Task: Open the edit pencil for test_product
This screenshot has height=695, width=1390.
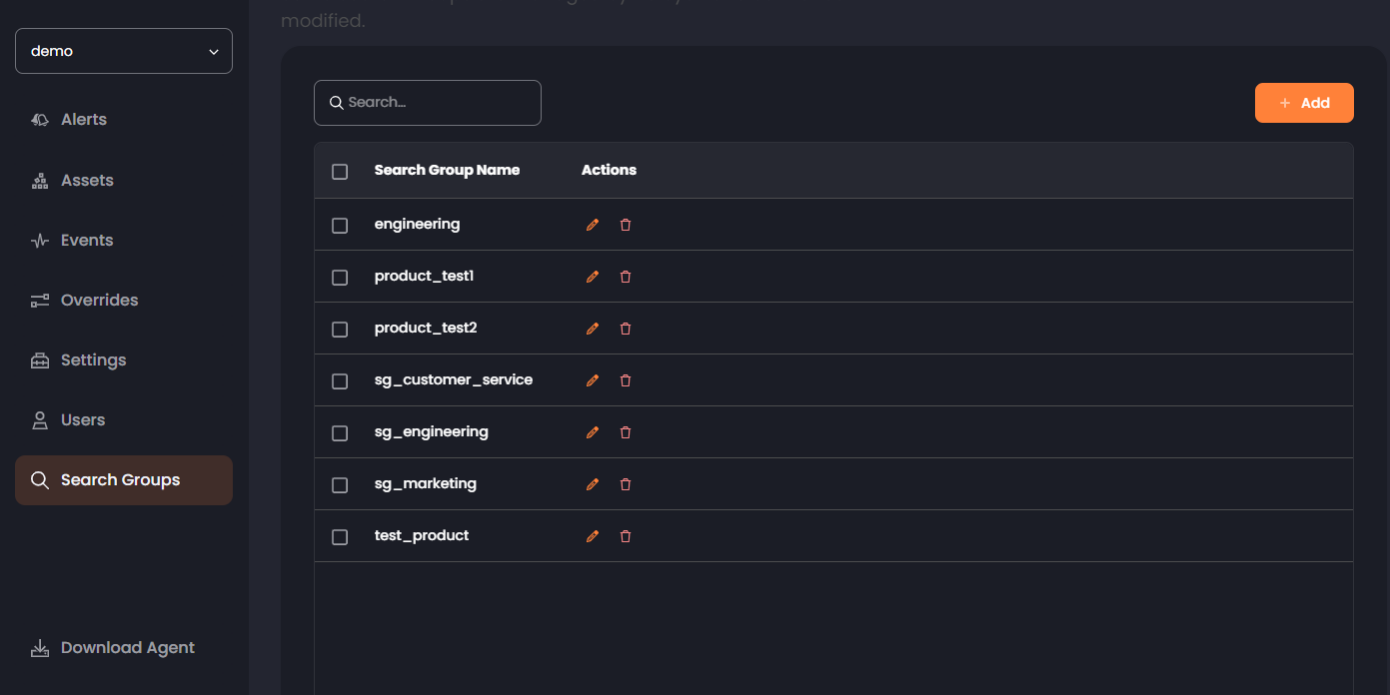Action: click(592, 536)
